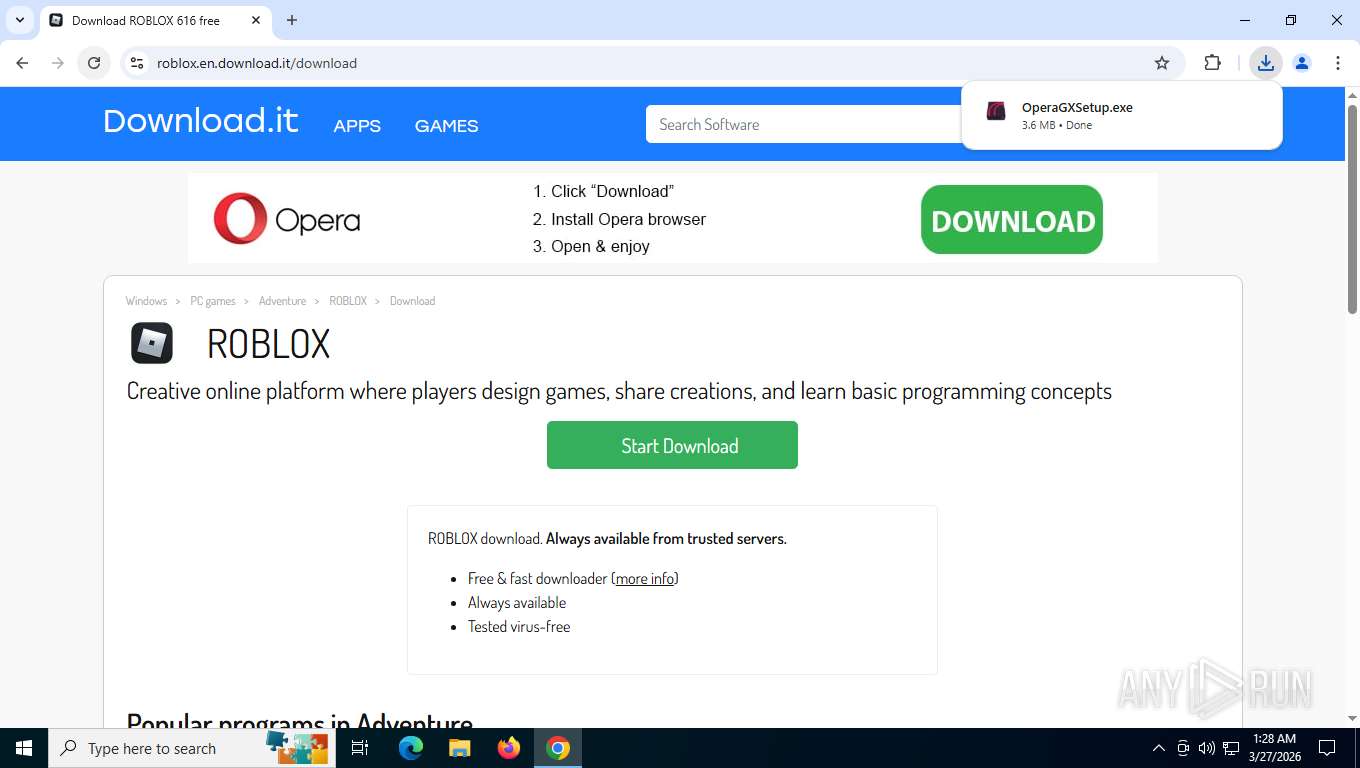The image size is (1360, 768).
Task: Click the Tested virus-free list item
Action: click(519, 627)
